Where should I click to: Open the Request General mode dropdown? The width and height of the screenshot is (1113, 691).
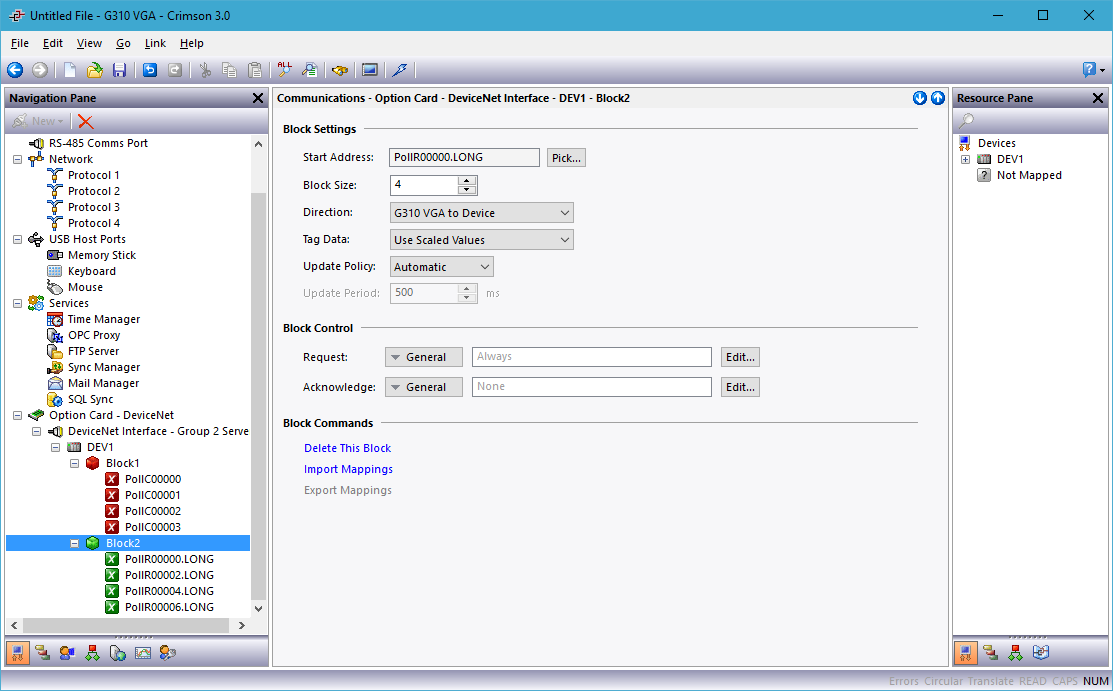pos(424,357)
